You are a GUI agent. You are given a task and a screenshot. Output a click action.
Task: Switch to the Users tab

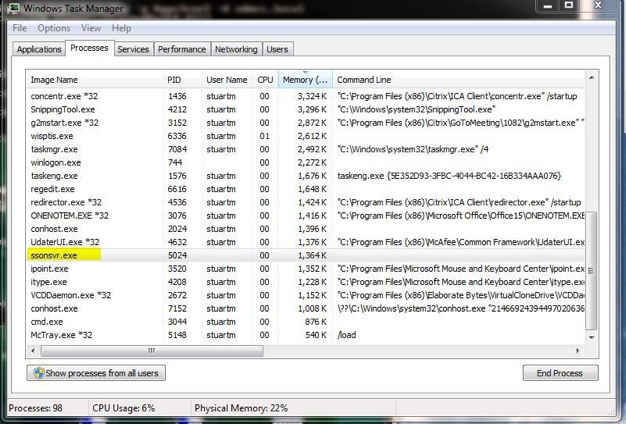[277, 49]
